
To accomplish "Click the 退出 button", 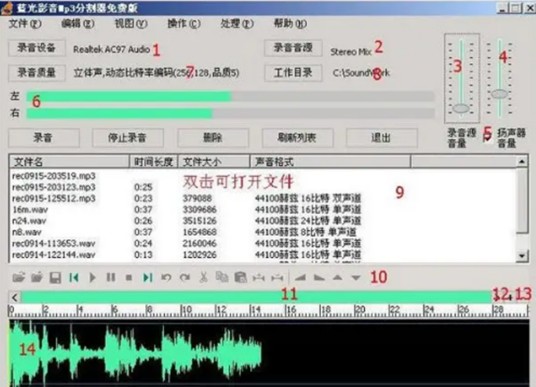I will tap(381, 137).
